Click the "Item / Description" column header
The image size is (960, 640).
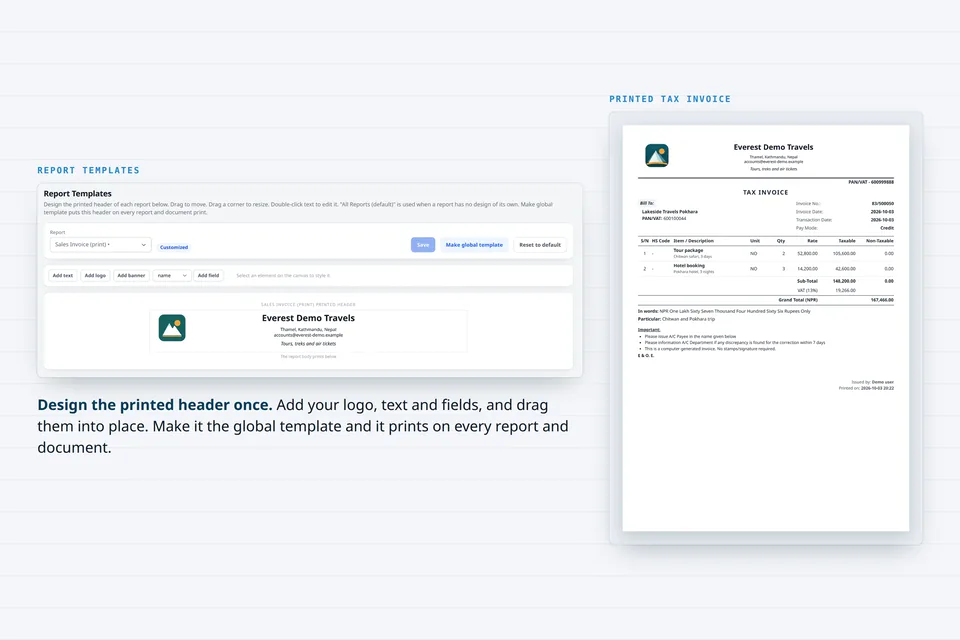[694, 241]
